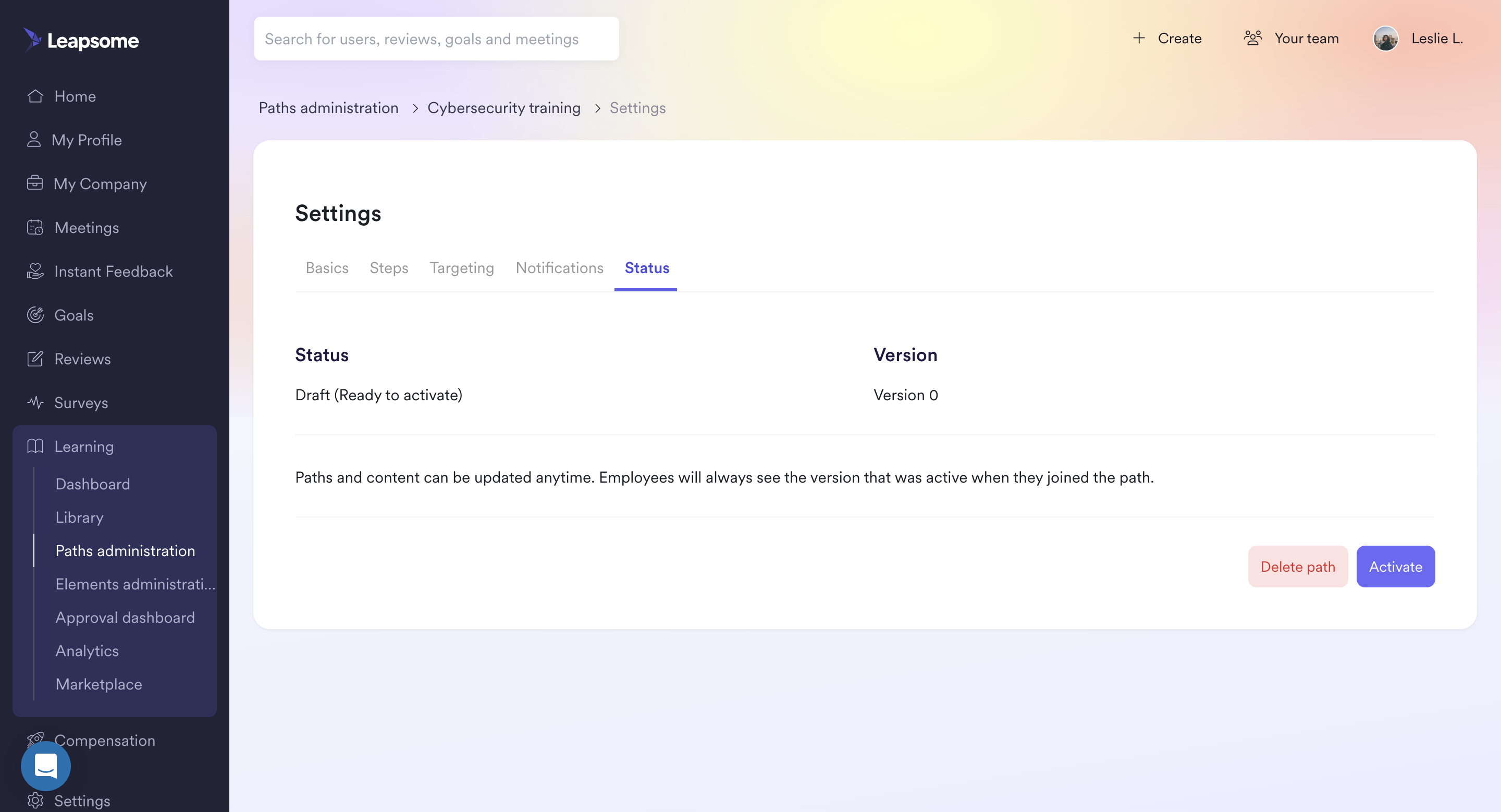
Task: Open Reviews in sidebar
Action: pos(82,359)
